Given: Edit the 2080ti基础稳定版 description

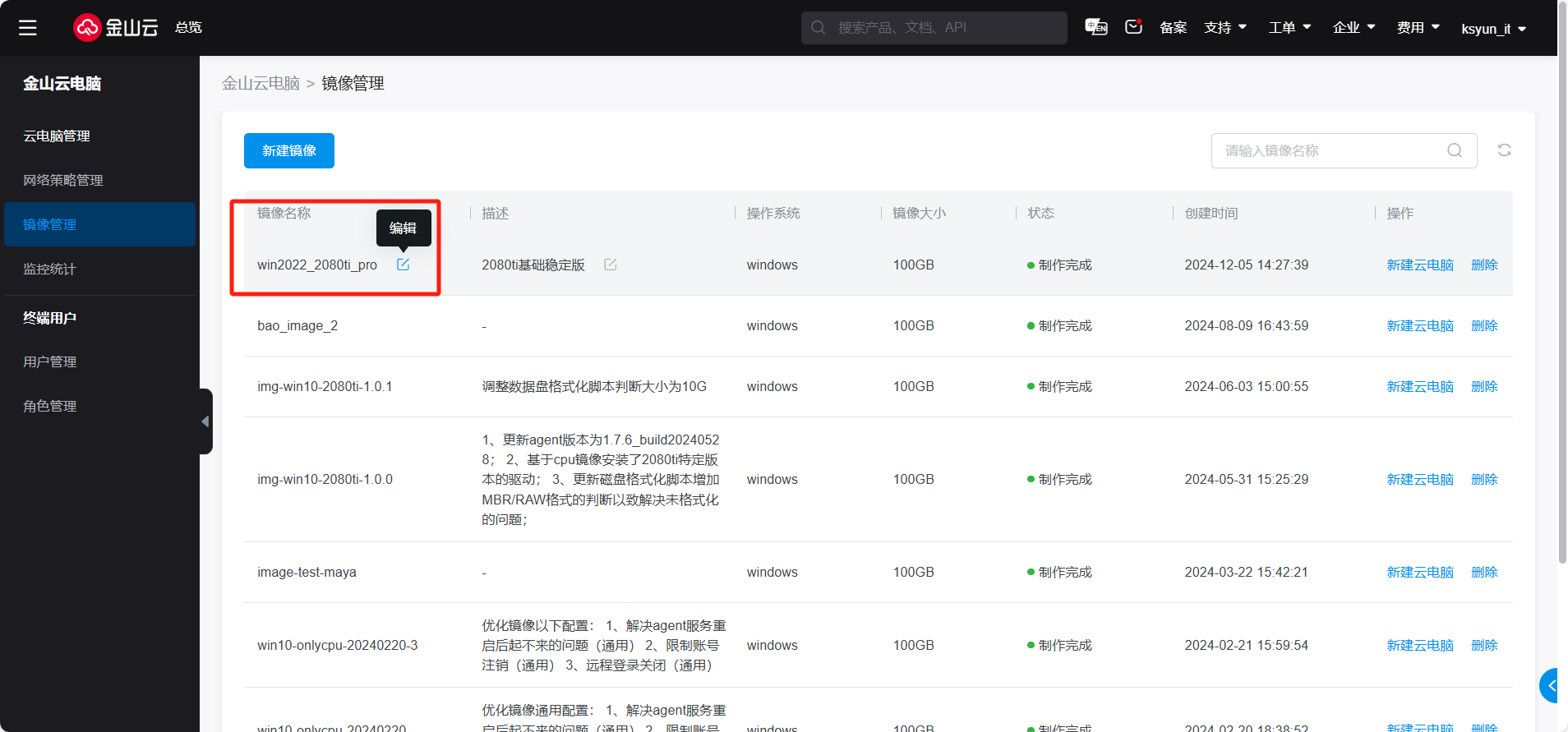Looking at the screenshot, I should [611, 265].
